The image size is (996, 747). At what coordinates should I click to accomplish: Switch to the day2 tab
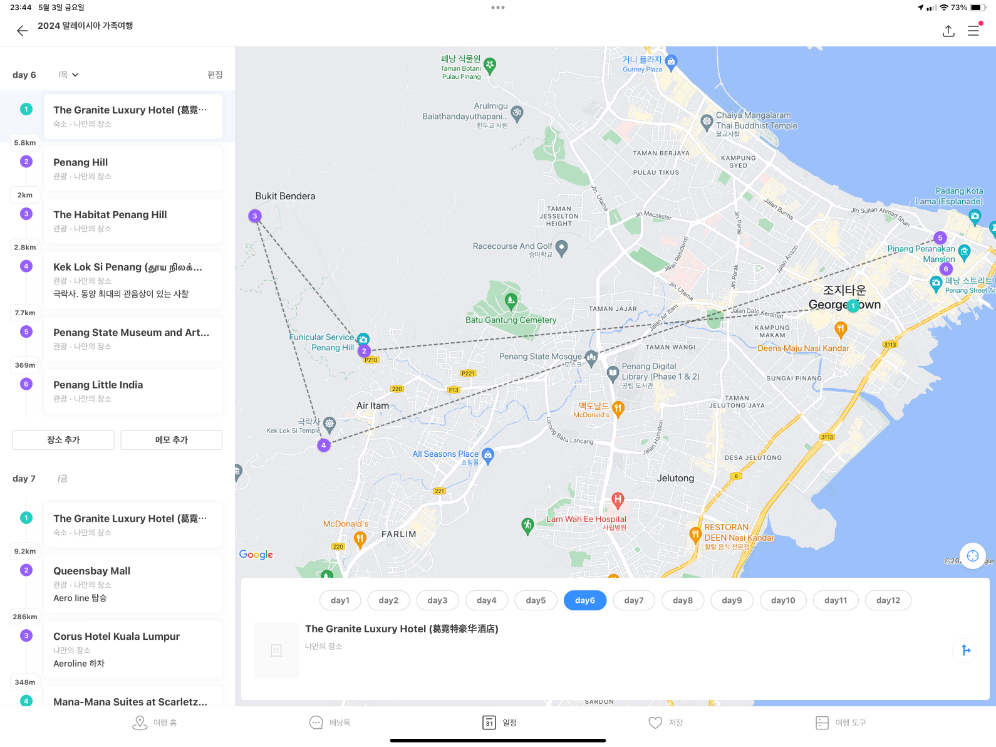tap(389, 600)
